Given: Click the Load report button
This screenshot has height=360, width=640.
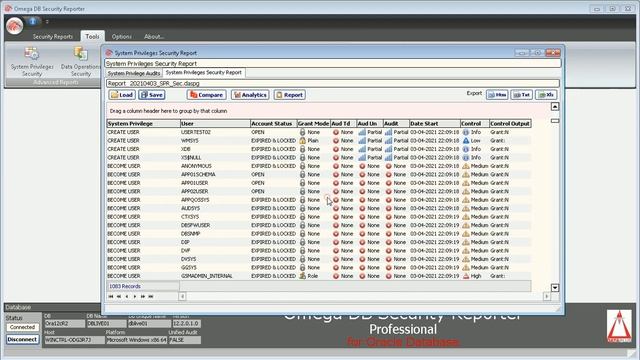Looking at the screenshot, I should tap(122, 95).
